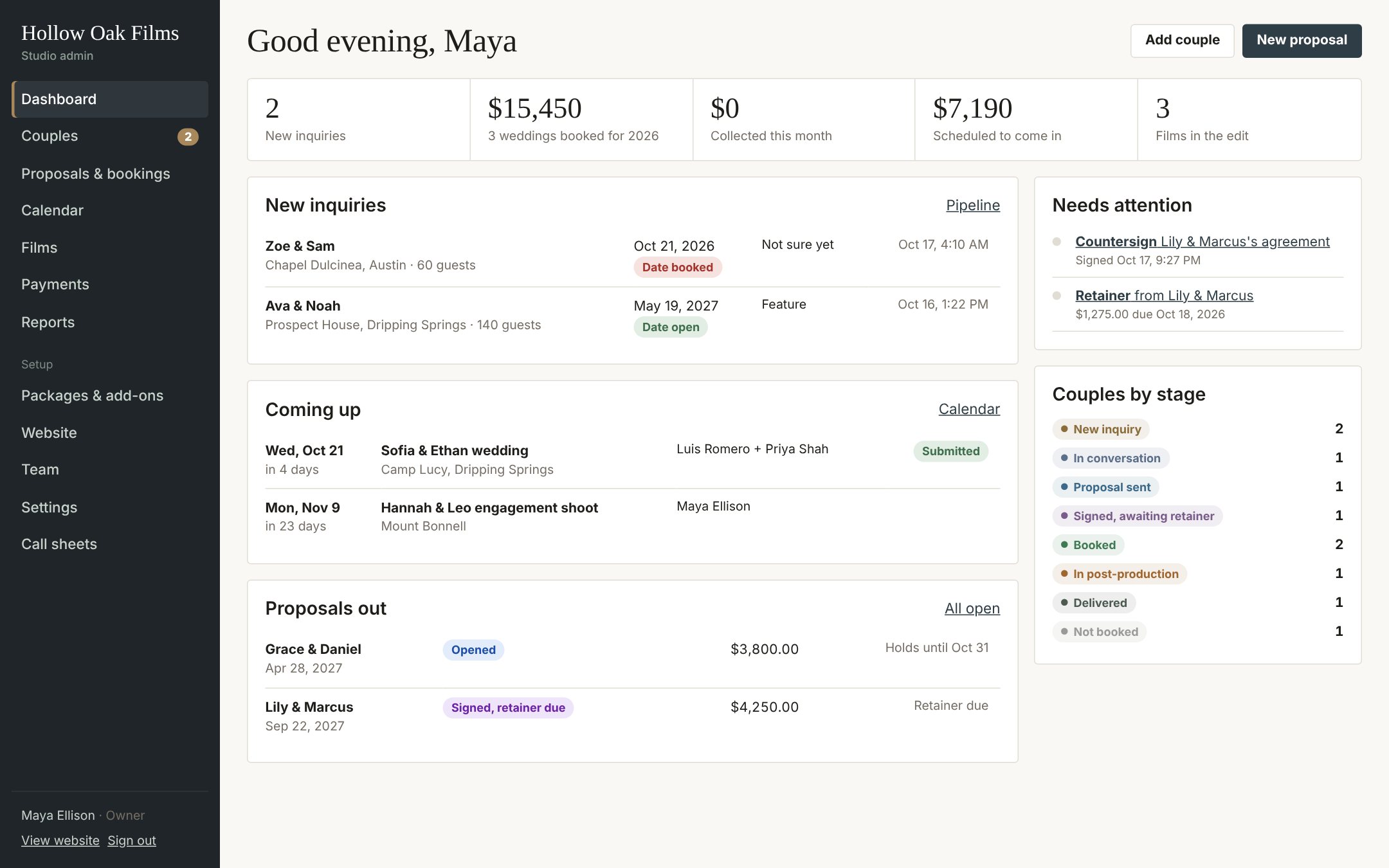Open the Grace & Daniel proposal
This screenshot has height=868, width=1389.
click(632, 658)
